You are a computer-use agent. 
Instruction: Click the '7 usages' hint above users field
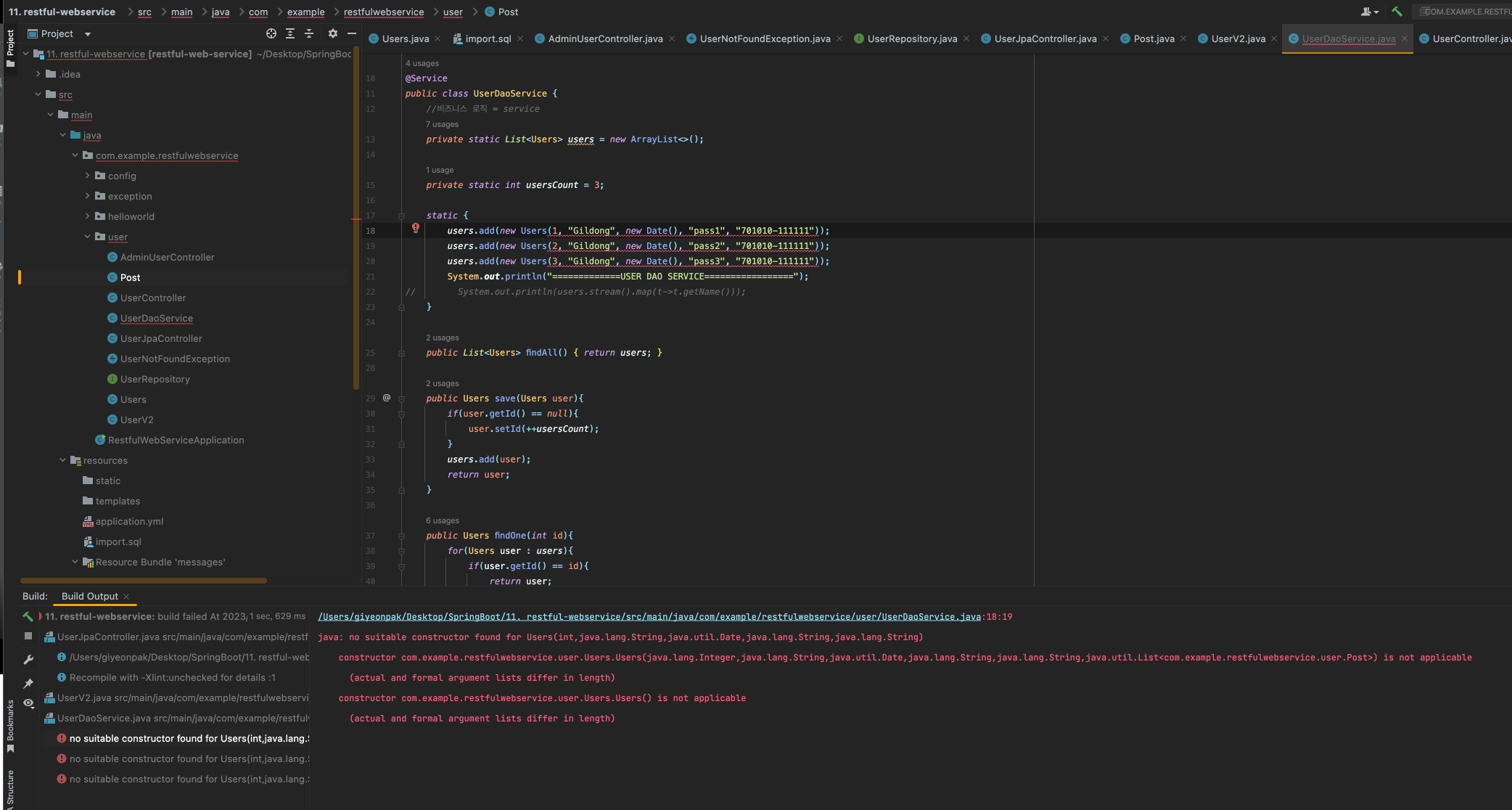point(443,124)
